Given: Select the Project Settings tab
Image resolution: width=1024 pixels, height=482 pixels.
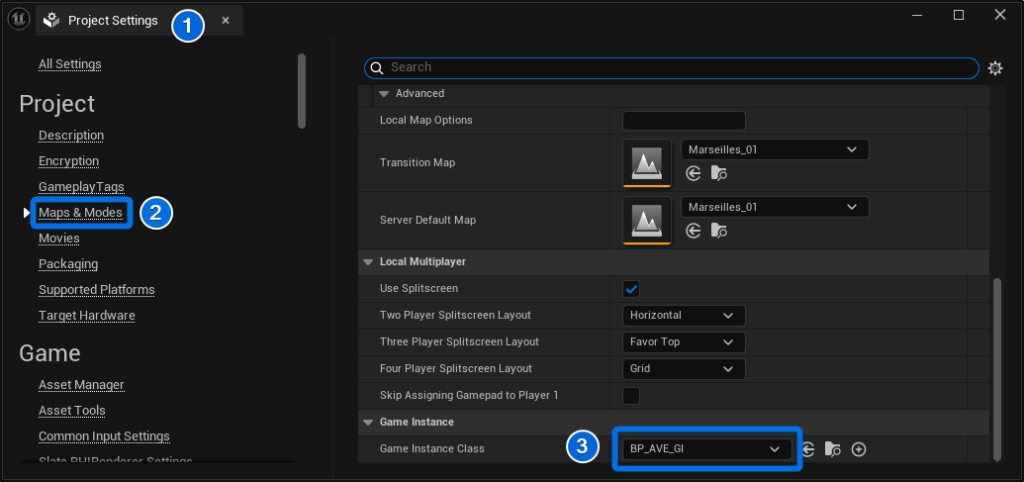Looking at the screenshot, I should click(x=112, y=21).
